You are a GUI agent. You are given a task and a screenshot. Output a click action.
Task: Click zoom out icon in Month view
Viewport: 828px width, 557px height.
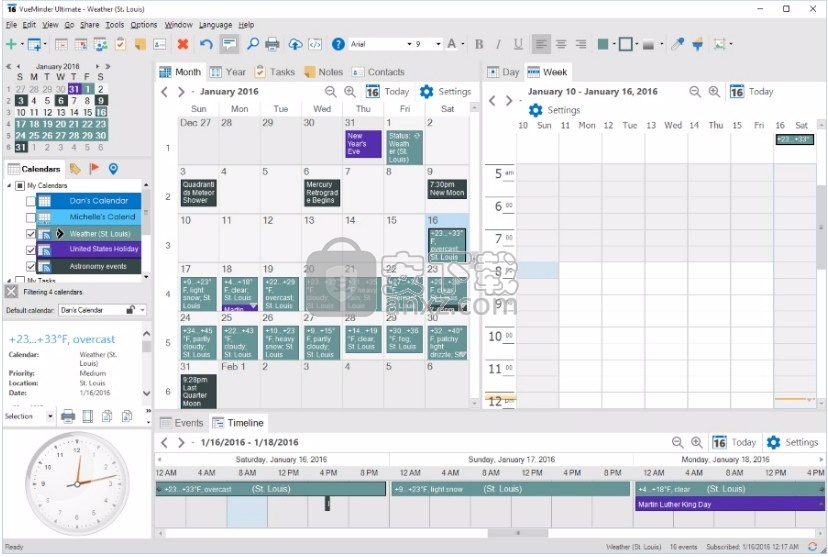(331, 92)
